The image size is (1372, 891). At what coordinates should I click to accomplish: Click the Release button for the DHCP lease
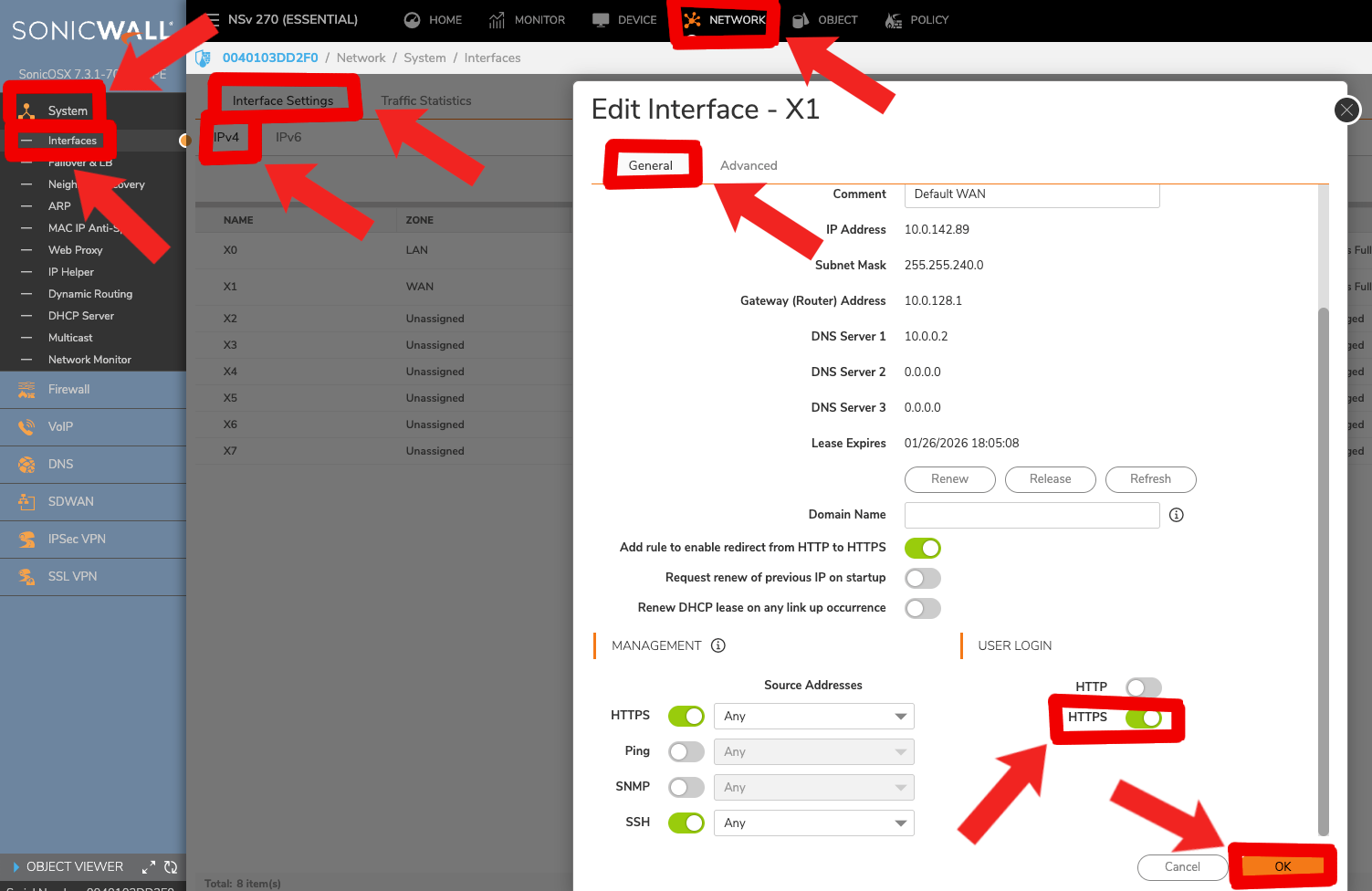1050,479
